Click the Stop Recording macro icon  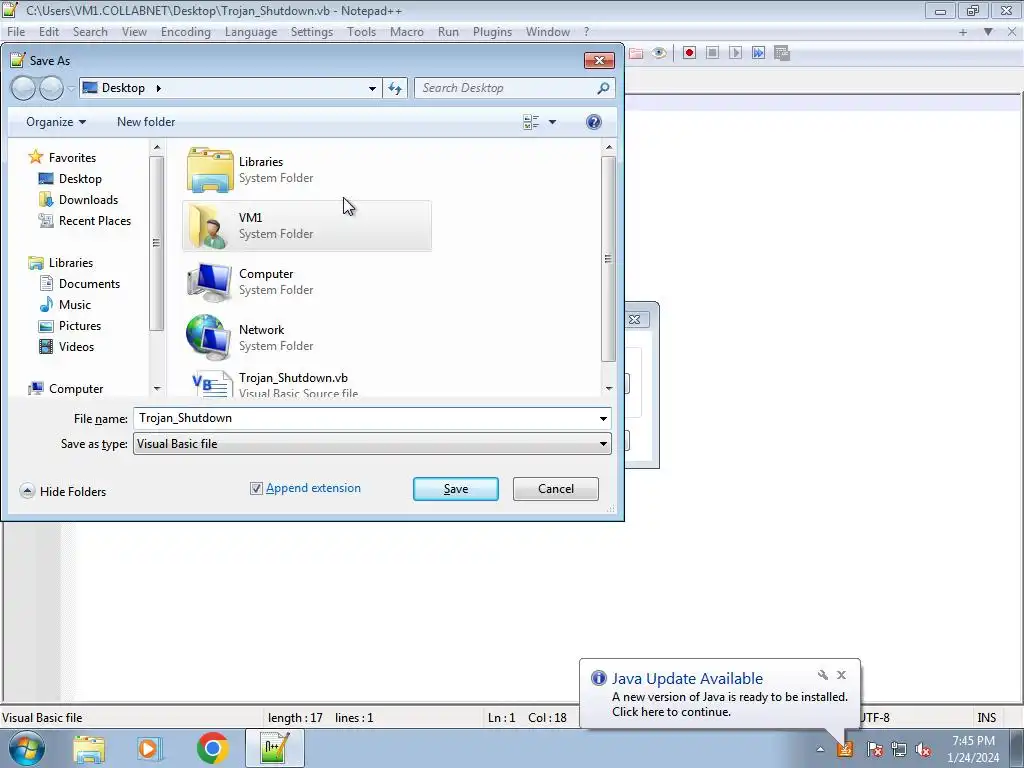click(712, 53)
